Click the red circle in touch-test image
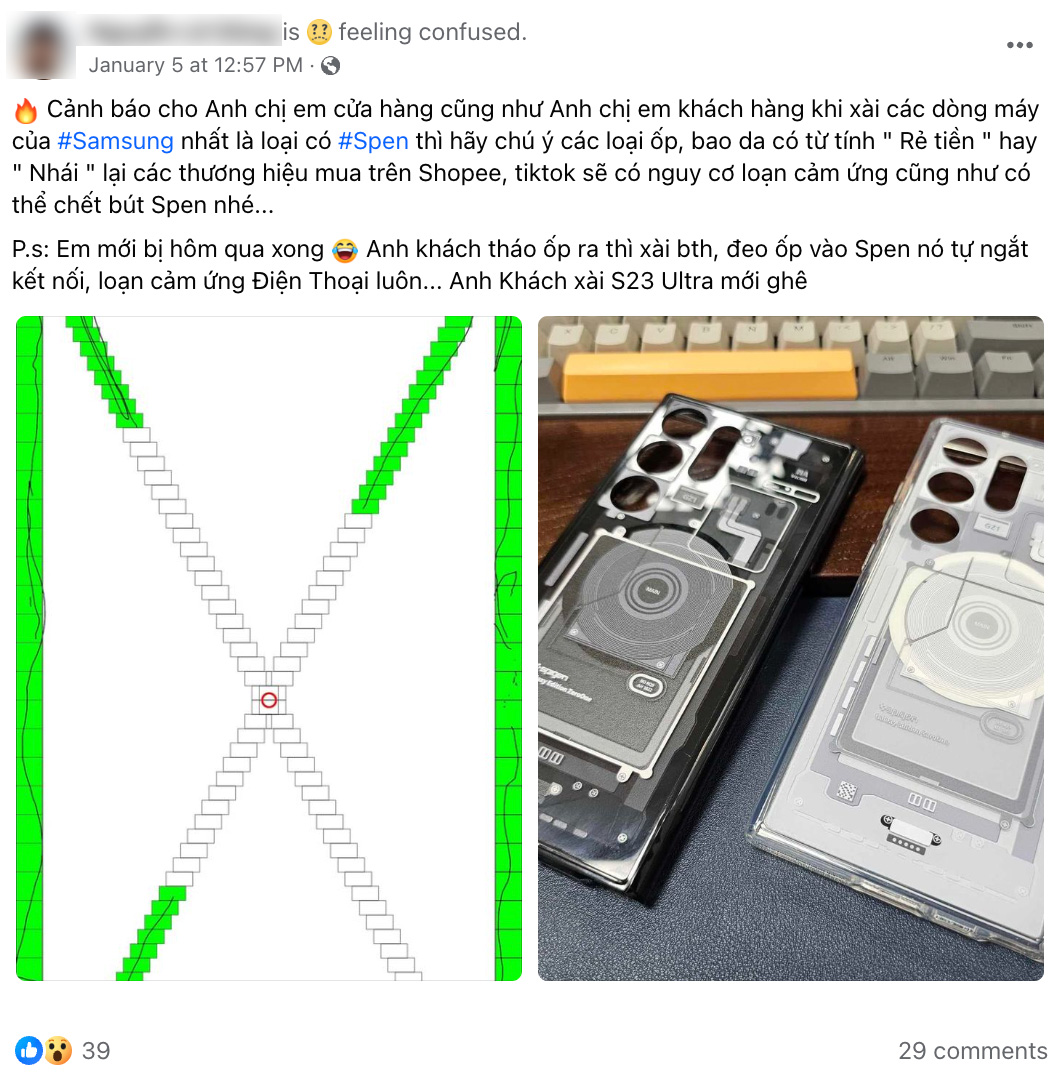This screenshot has width=1062, height=1074. 269,700
